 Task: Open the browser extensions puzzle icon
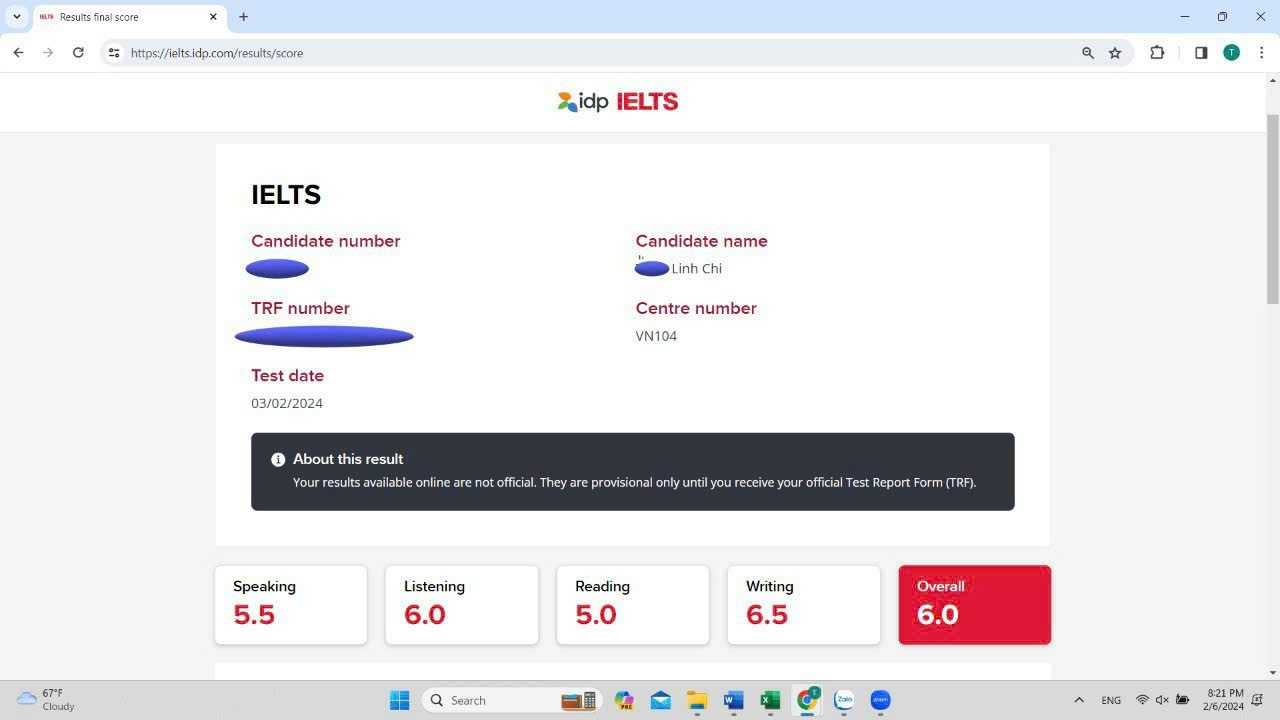click(1157, 53)
